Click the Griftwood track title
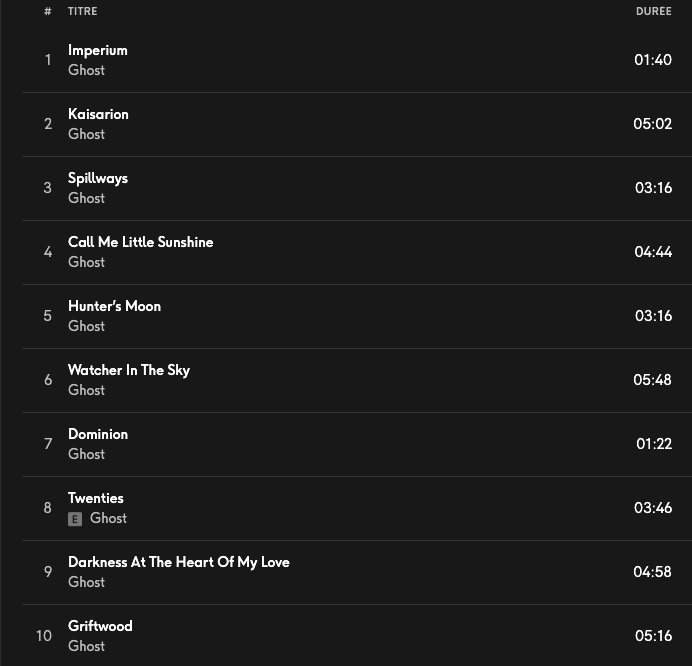 point(100,626)
